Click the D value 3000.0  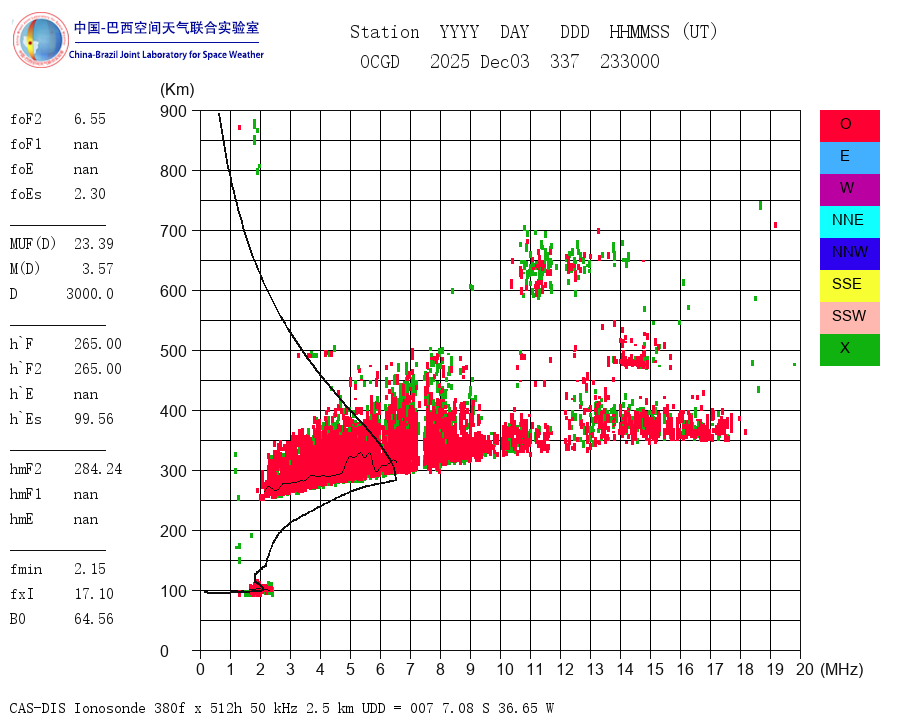[90, 294]
